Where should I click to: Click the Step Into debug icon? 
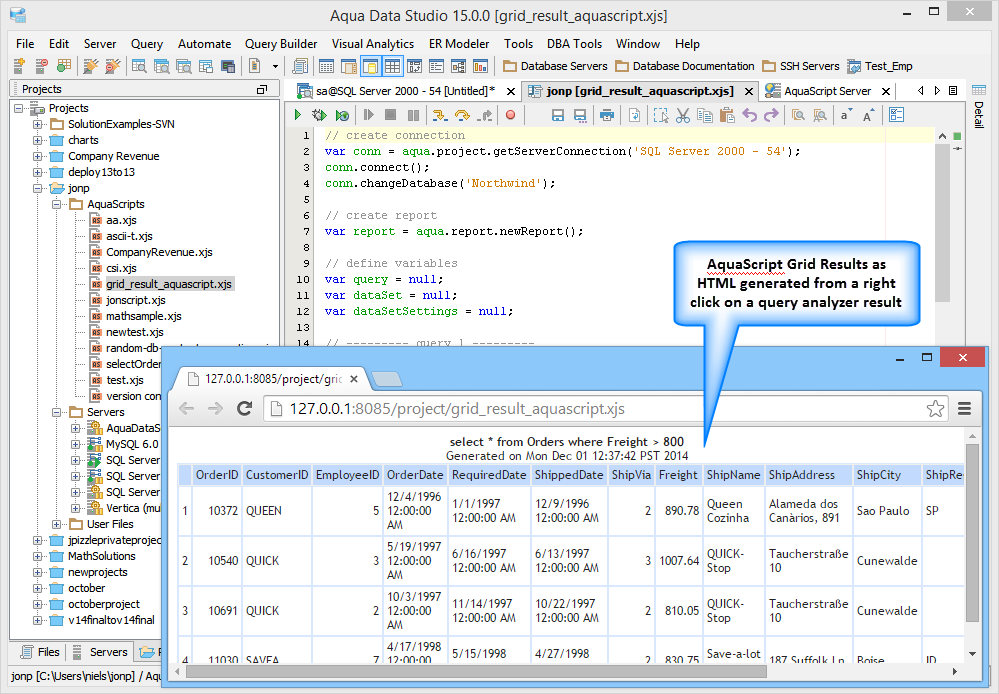click(x=440, y=115)
